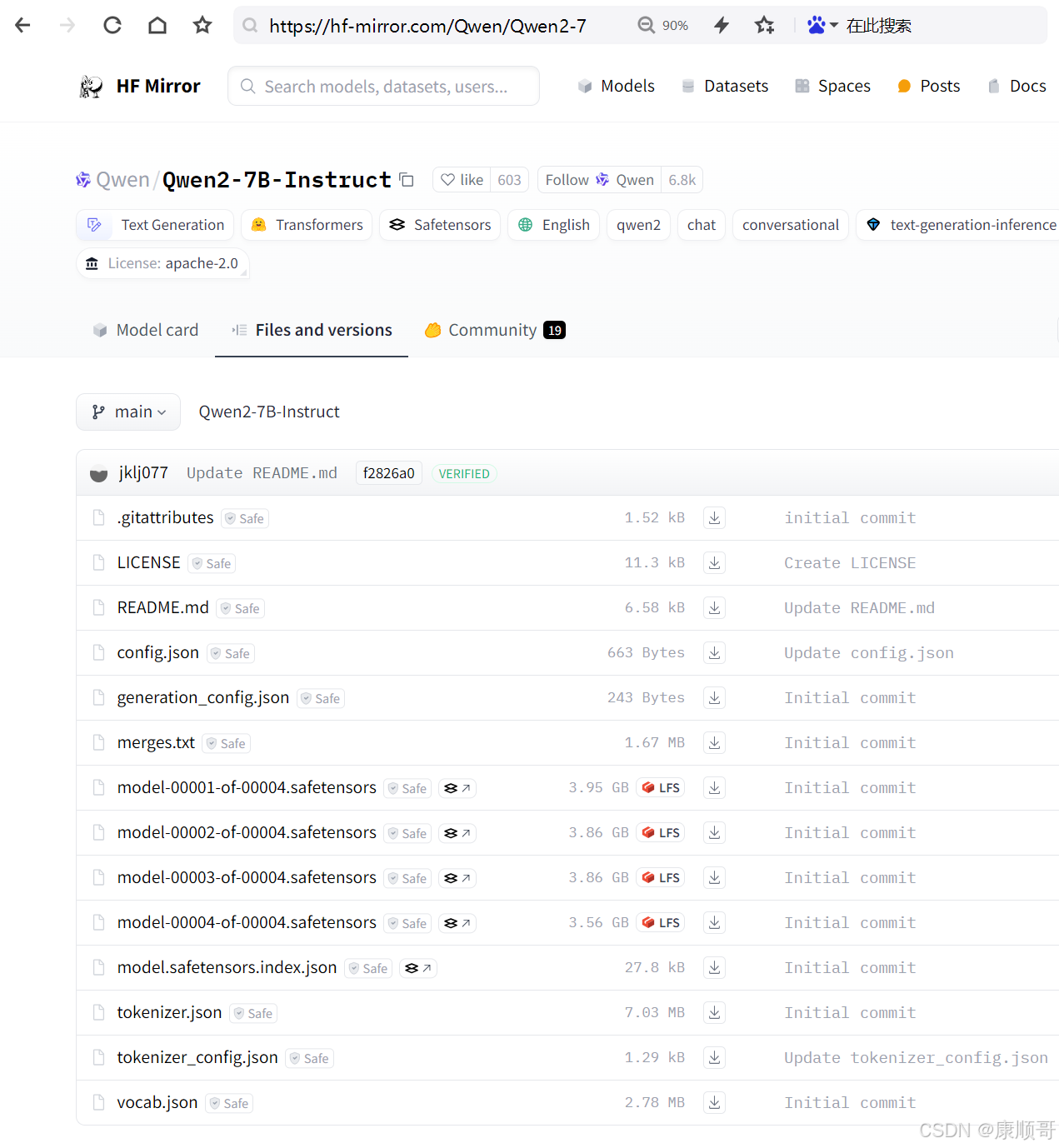Open safetensors viewer for model-00001
The height and width of the screenshot is (1148, 1059).
(457, 788)
